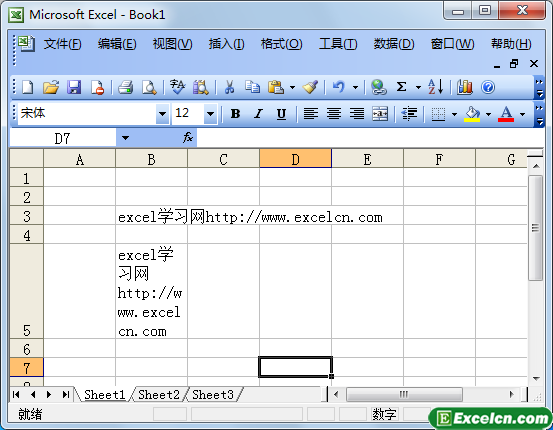Open the Chart Wizard icon
The image size is (553, 430).
(x=464, y=87)
